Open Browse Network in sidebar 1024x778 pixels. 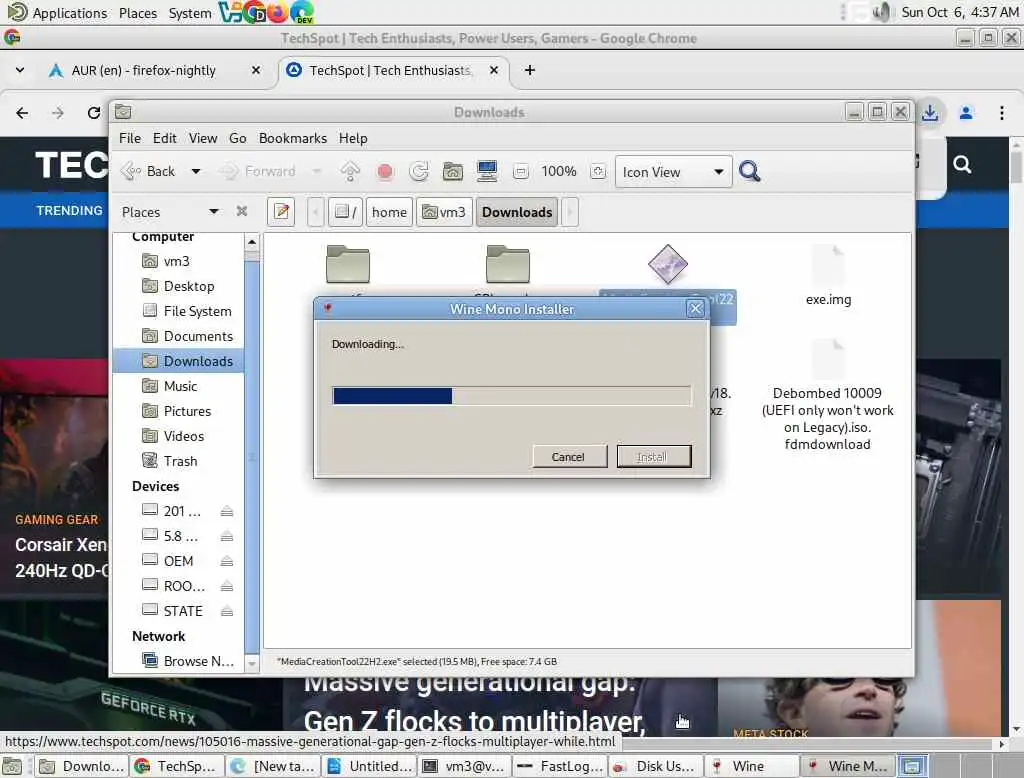[188, 661]
